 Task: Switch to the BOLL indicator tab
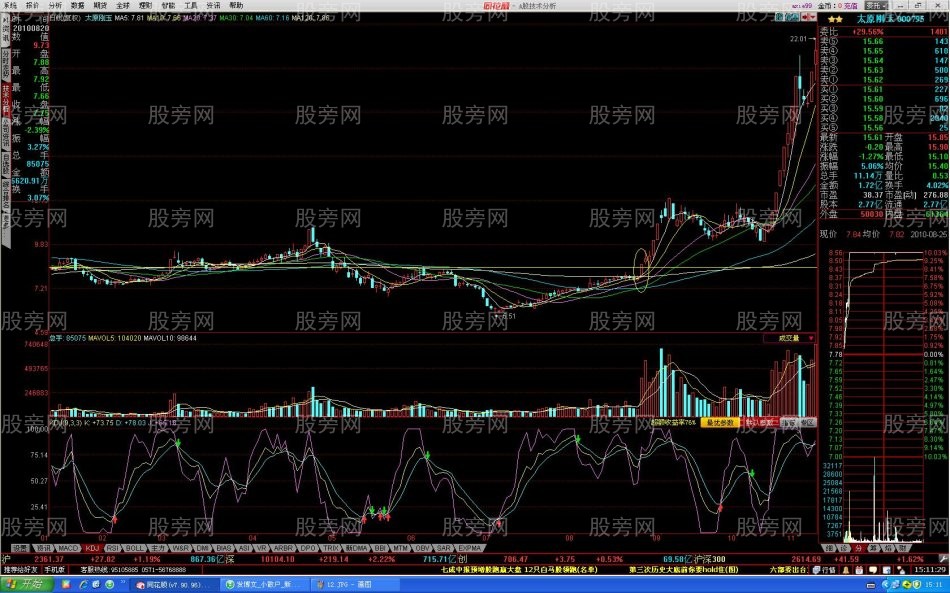[x=135, y=548]
